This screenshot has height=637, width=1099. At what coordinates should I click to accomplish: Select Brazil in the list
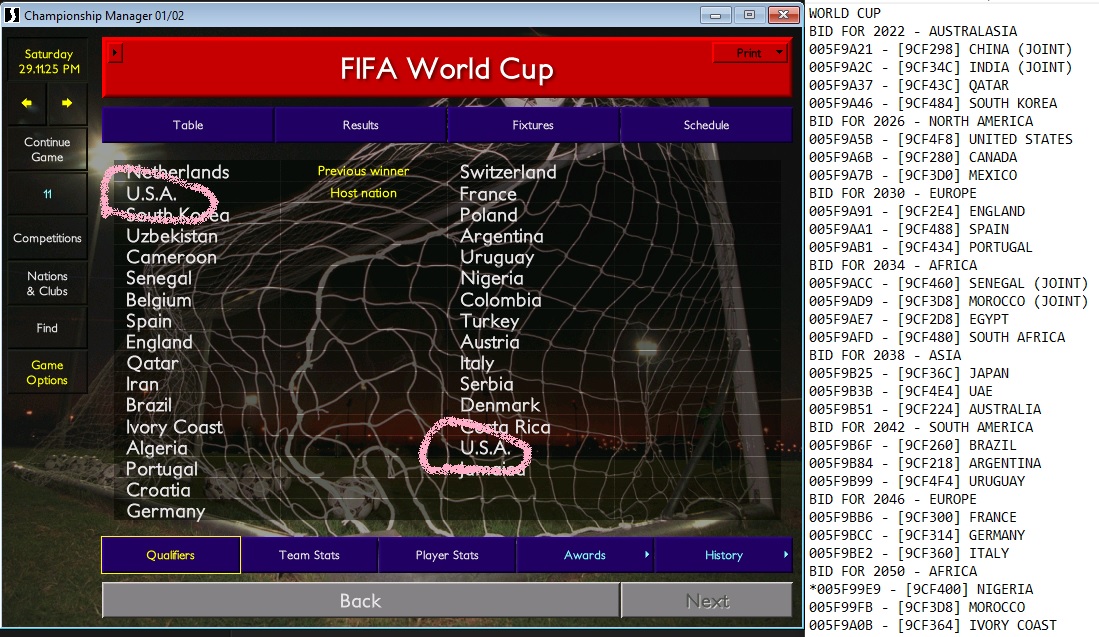(x=149, y=405)
